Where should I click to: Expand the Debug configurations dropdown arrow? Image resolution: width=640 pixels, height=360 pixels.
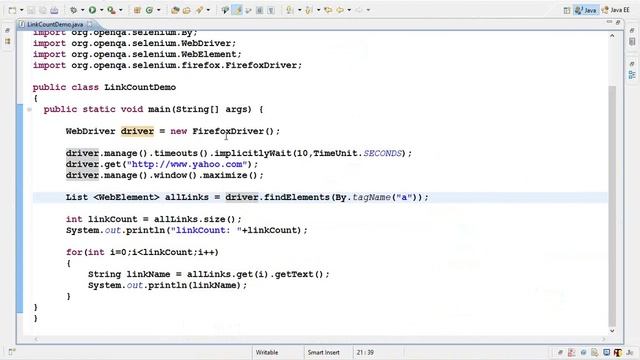82,10
